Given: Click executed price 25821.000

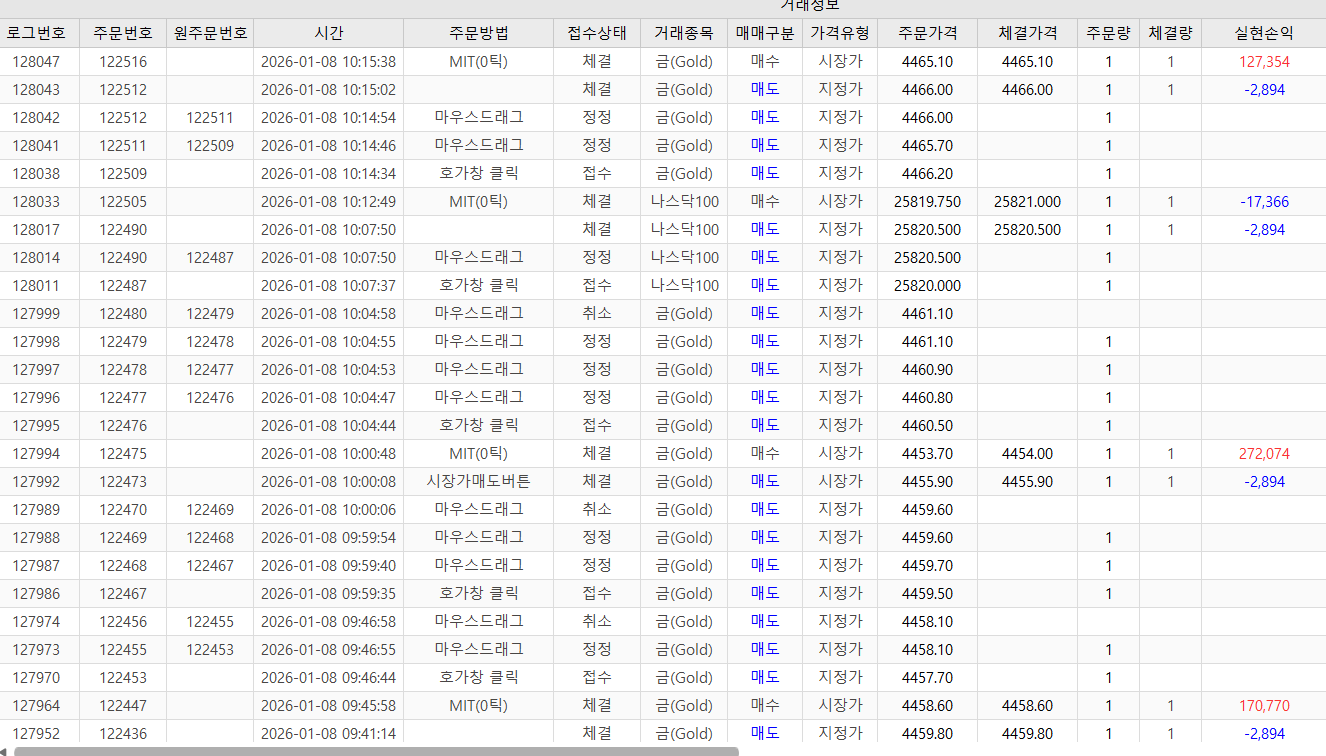Looking at the screenshot, I should point(1027,201).
